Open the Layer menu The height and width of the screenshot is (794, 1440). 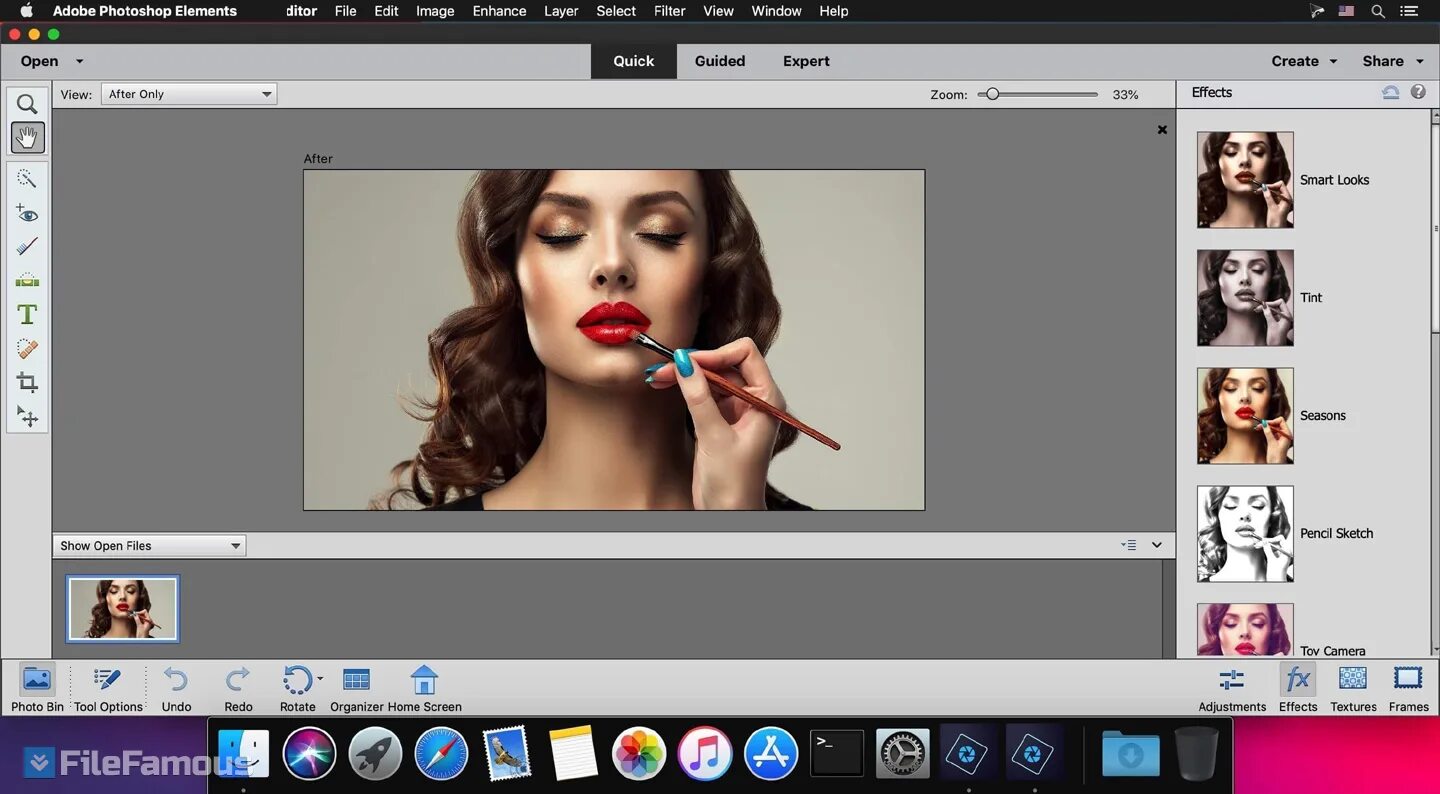click(561, 11)
